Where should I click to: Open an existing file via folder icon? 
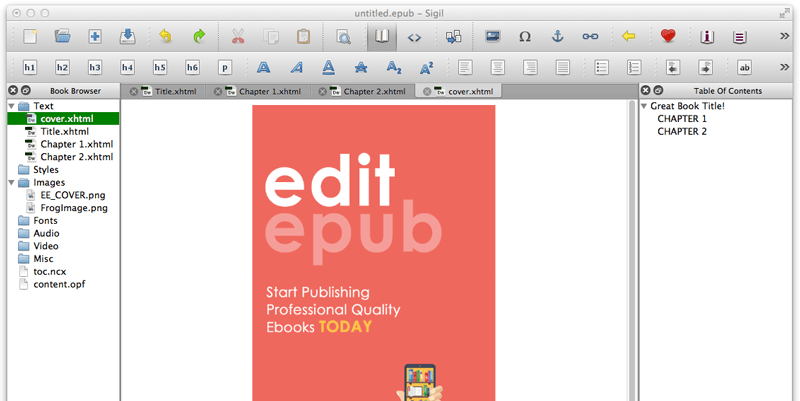62,36
